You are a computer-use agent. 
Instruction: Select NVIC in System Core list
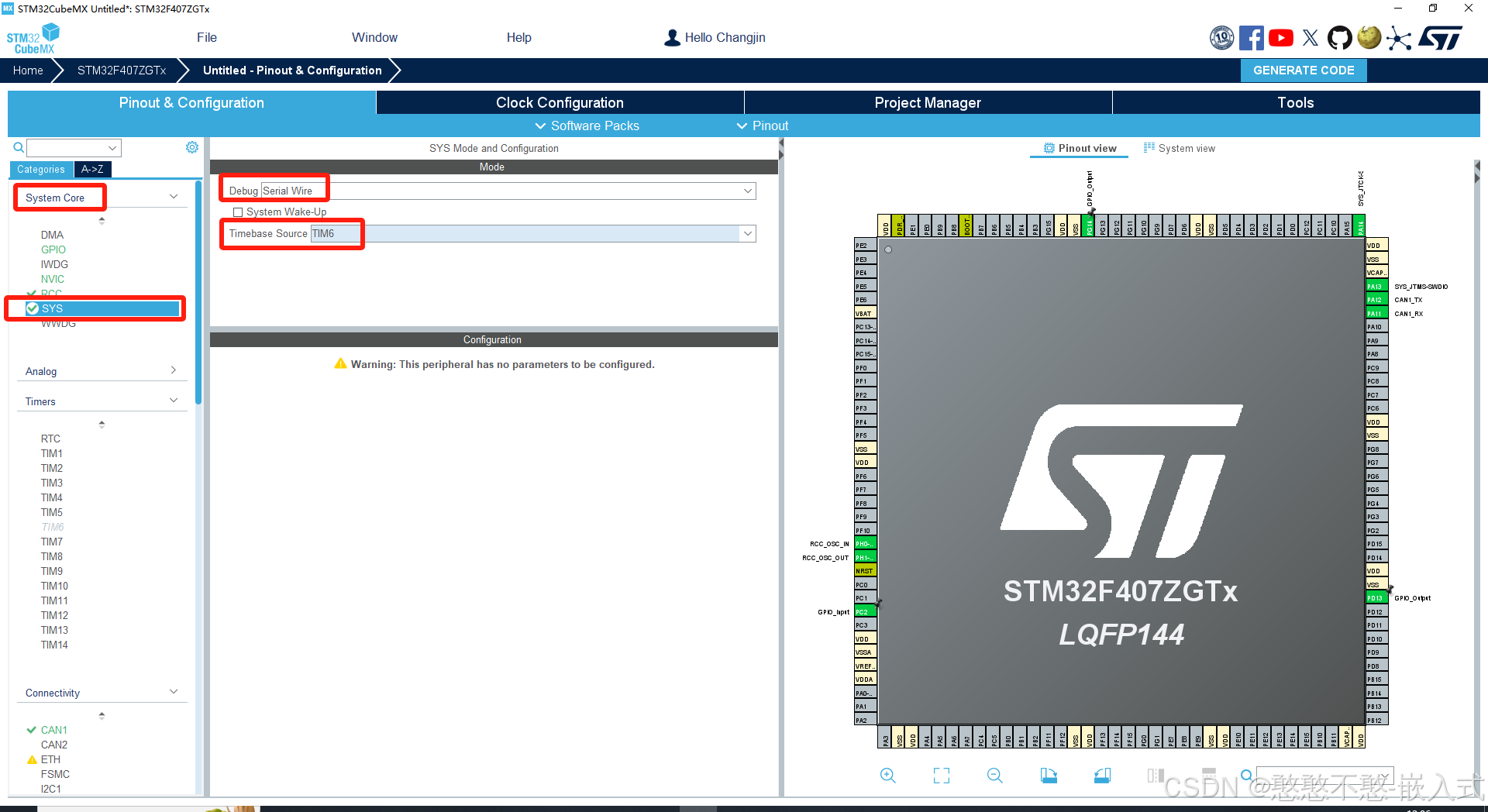pyautogui.click(x=53, y=279)
